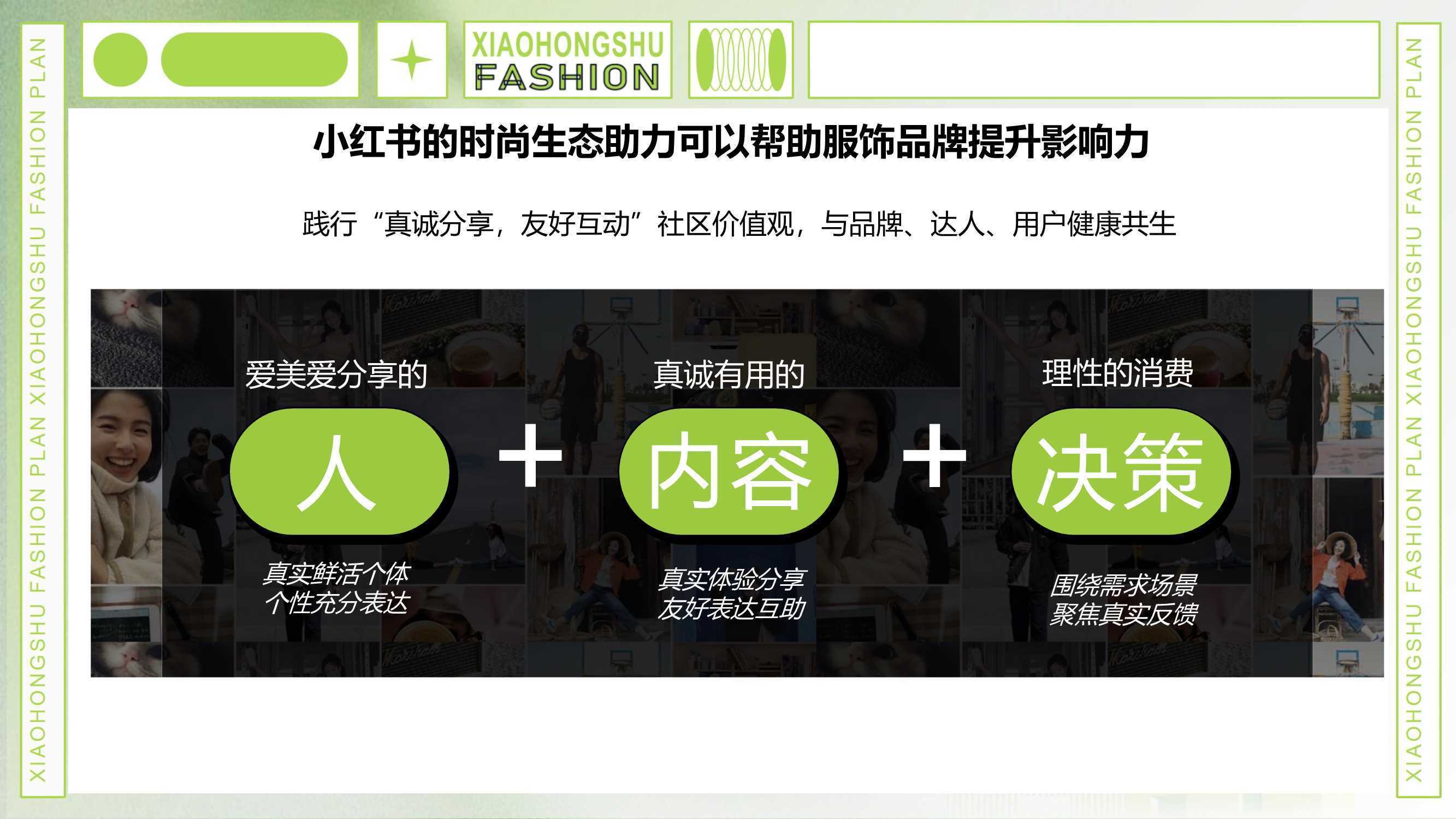1456x819 pixels.
Task: Select the main title about 小红书的时尚生态
Action: (731, 143)
